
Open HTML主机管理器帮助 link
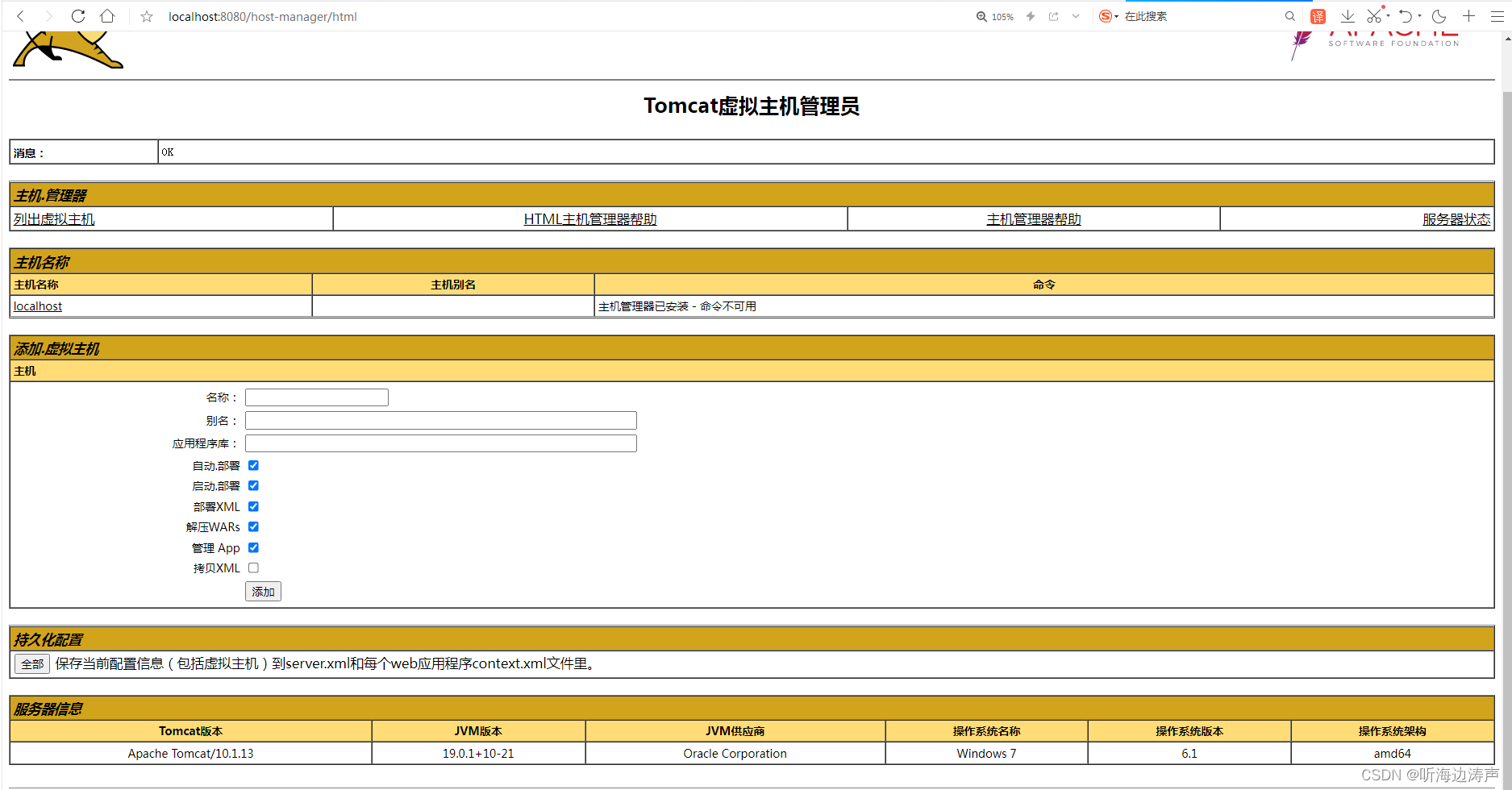[x=590, y=219]
